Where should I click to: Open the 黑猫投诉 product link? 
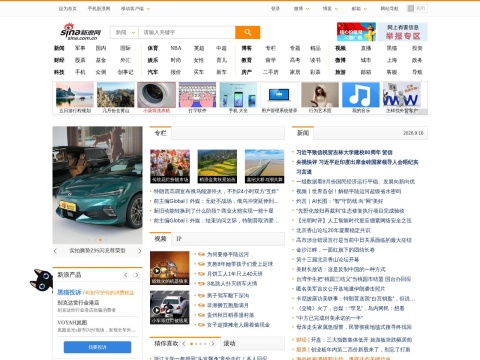pyautogui.click(x=69, y=292)
